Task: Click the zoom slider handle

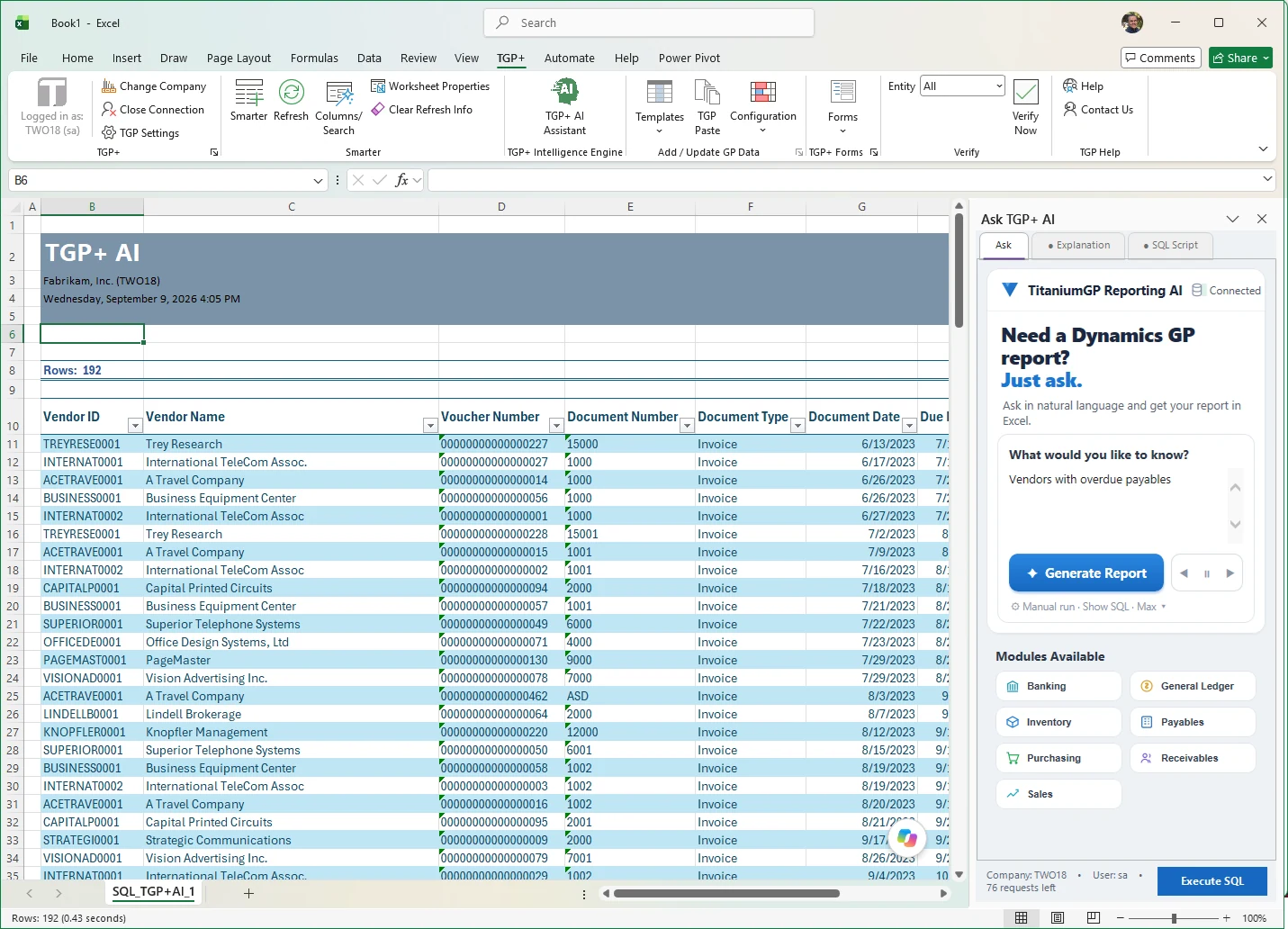Action: click(1174, 918)
